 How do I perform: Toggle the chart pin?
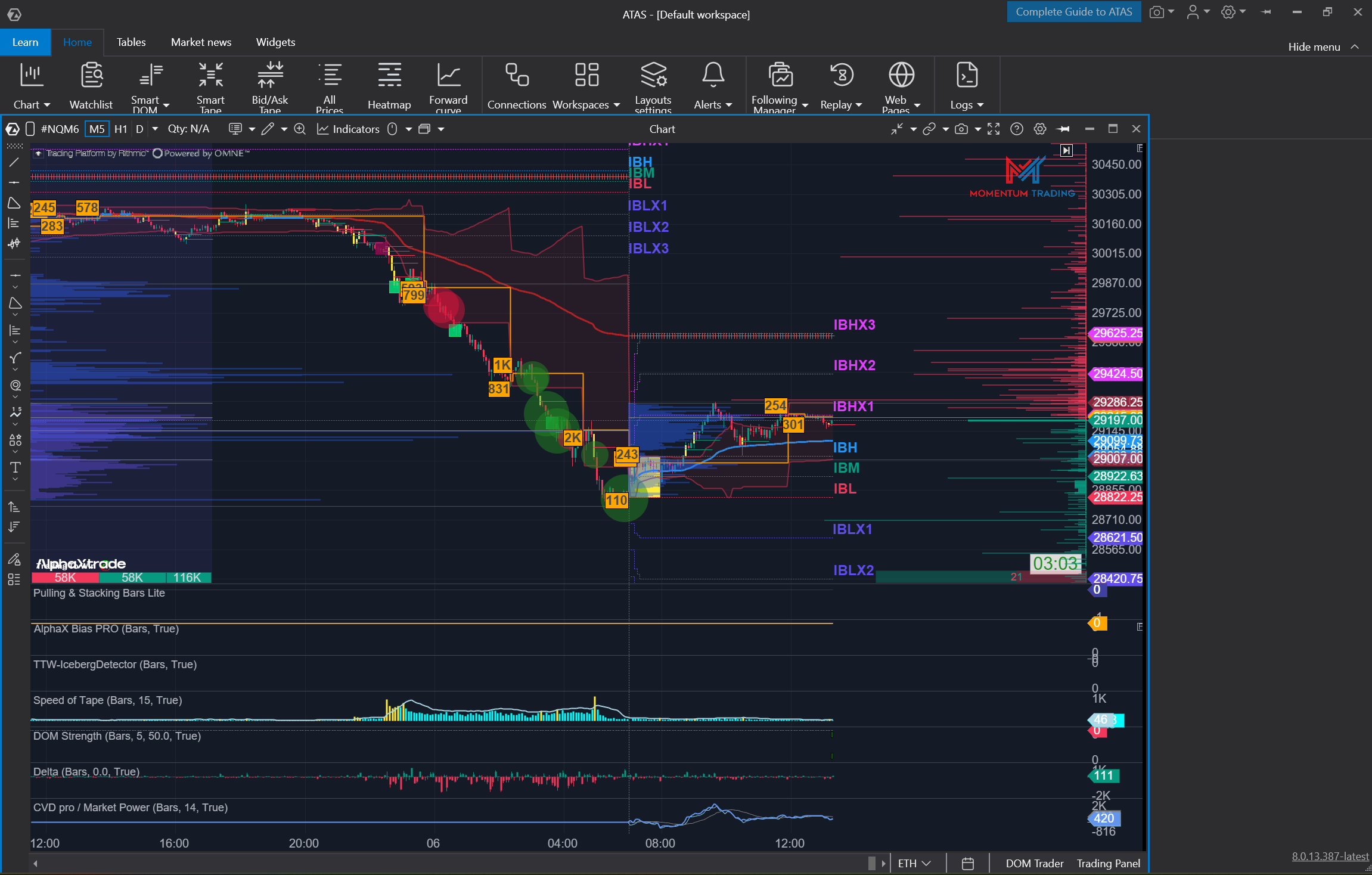(x=1063, y=129)
